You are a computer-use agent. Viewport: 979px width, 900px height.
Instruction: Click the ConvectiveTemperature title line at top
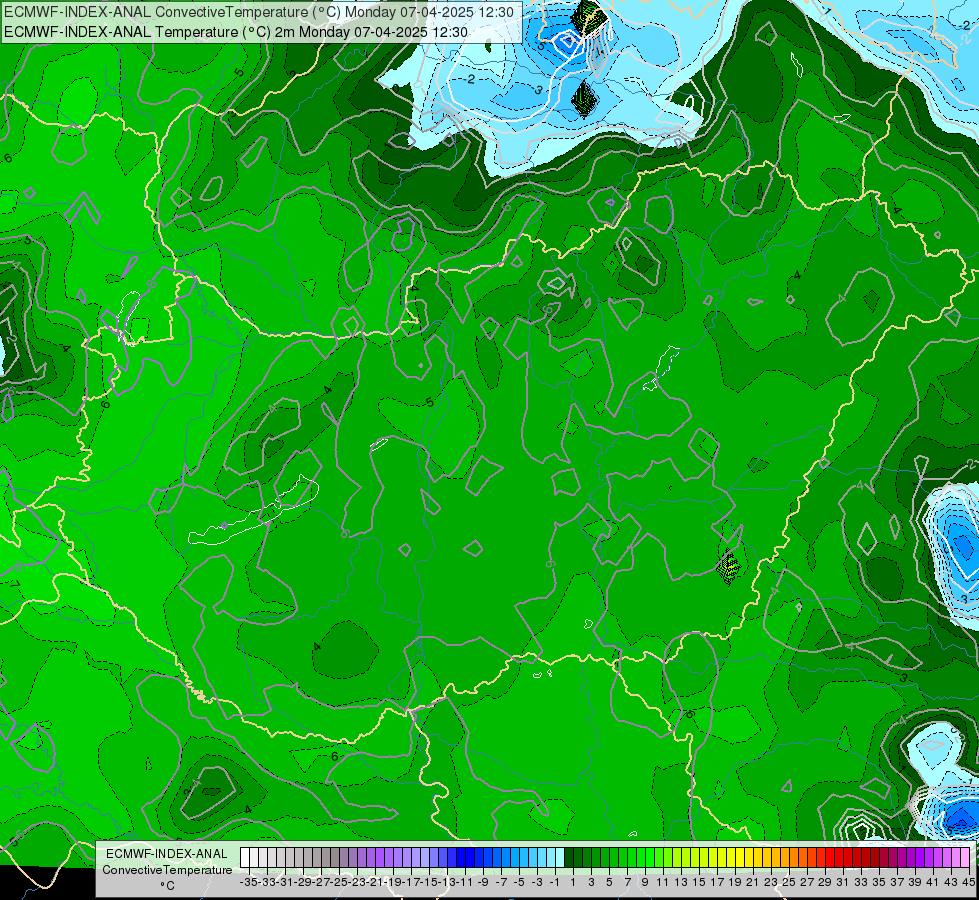coord(259,12)
